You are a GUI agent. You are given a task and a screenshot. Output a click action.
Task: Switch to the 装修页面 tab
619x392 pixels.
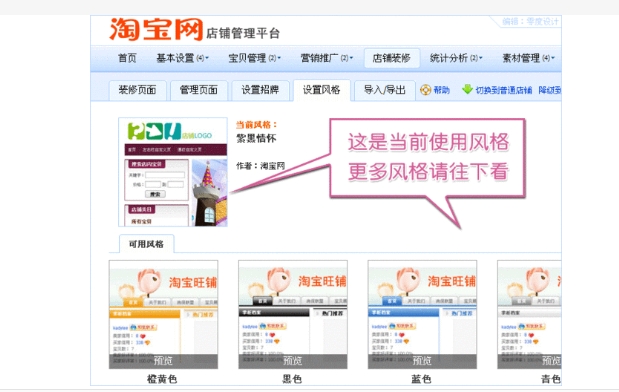137,90
